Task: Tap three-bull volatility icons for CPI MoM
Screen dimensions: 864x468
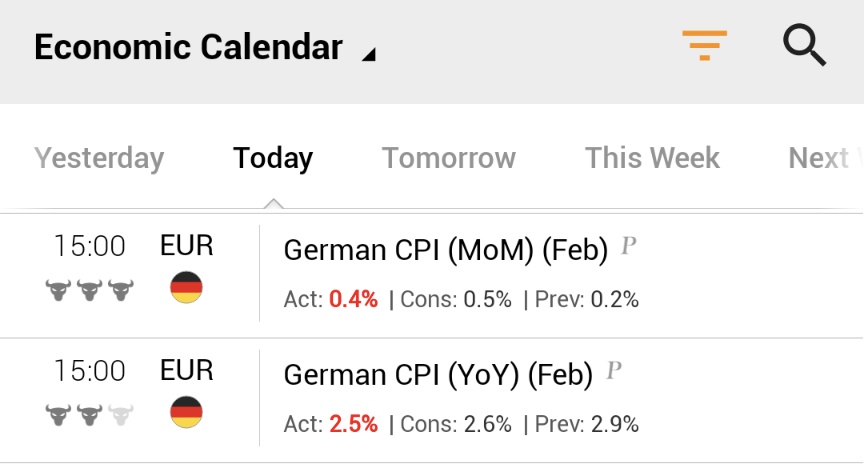Action: pos(90,290)
